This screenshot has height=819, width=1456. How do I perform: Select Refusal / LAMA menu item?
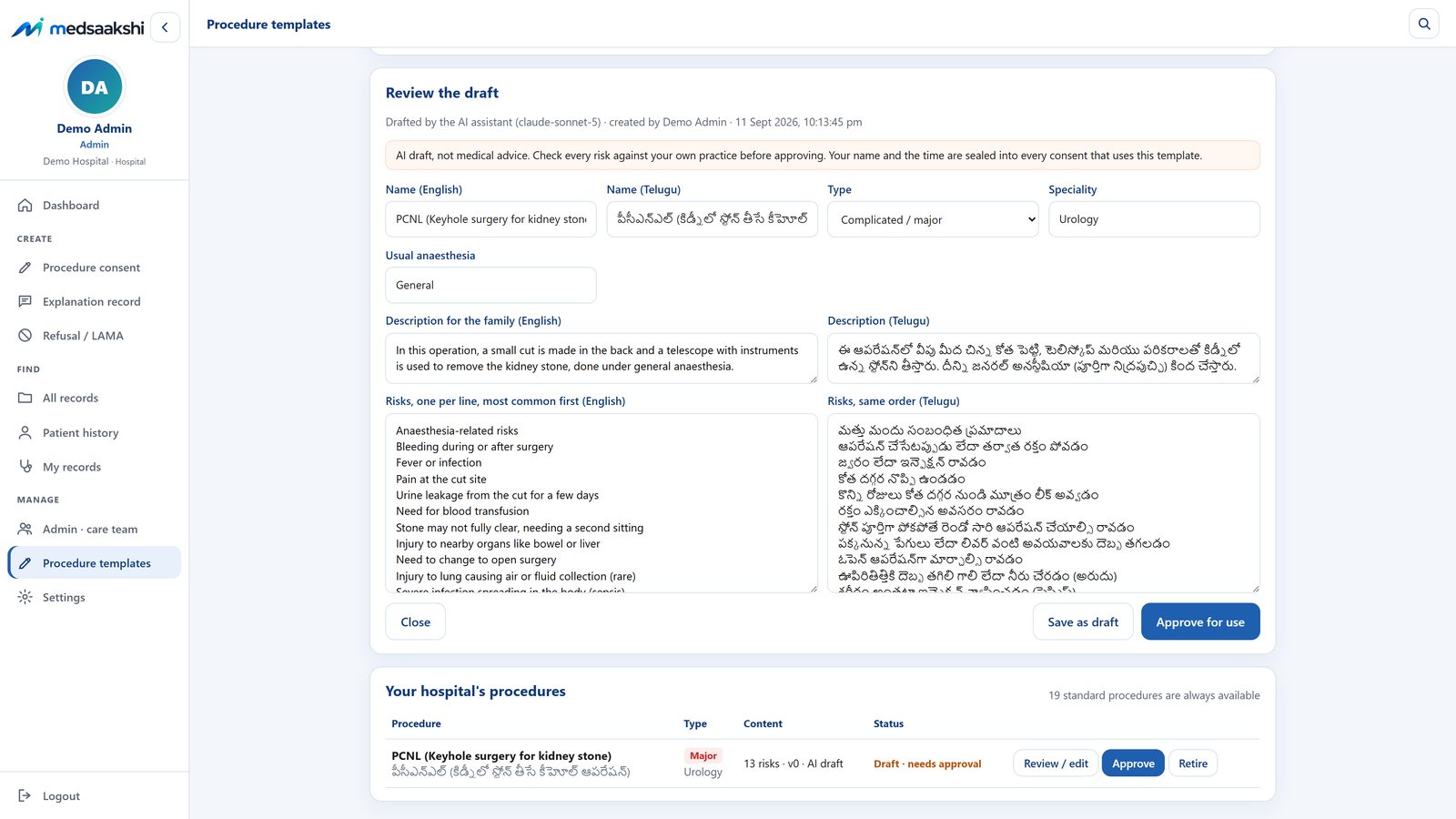[x=95, y=336]
